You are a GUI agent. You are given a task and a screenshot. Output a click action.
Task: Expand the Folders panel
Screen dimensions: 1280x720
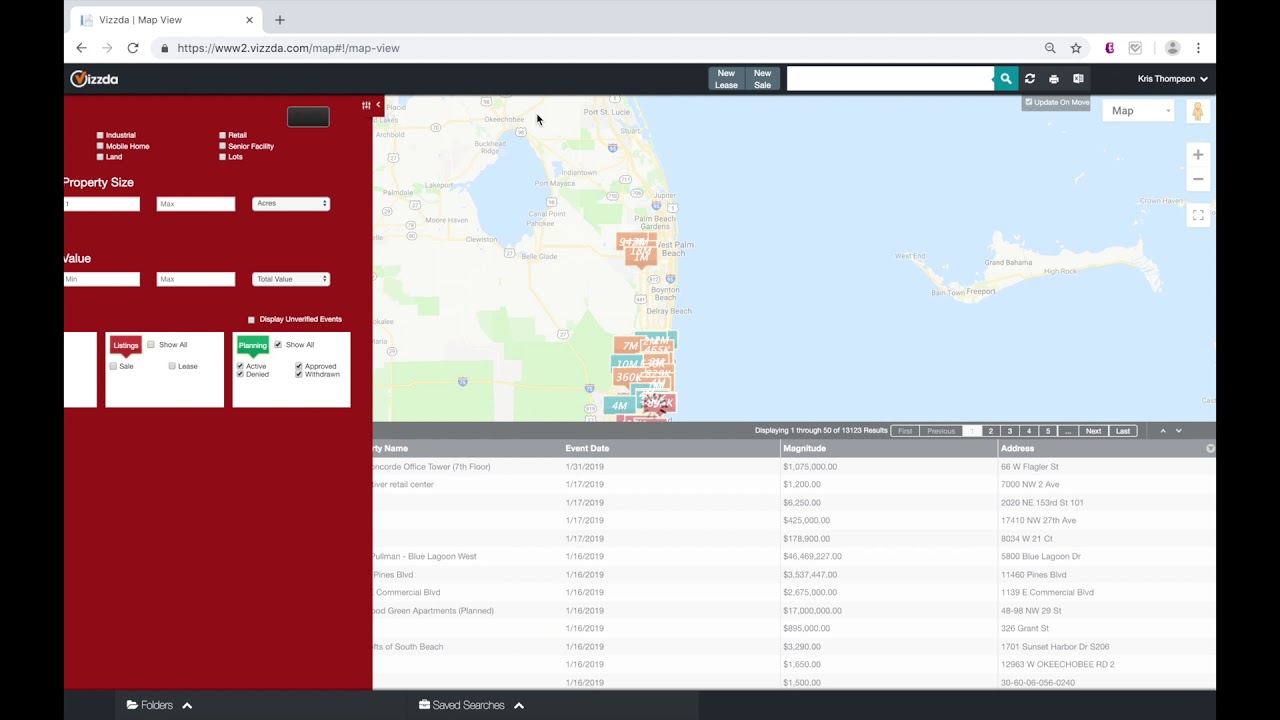(x=159, y=705)
